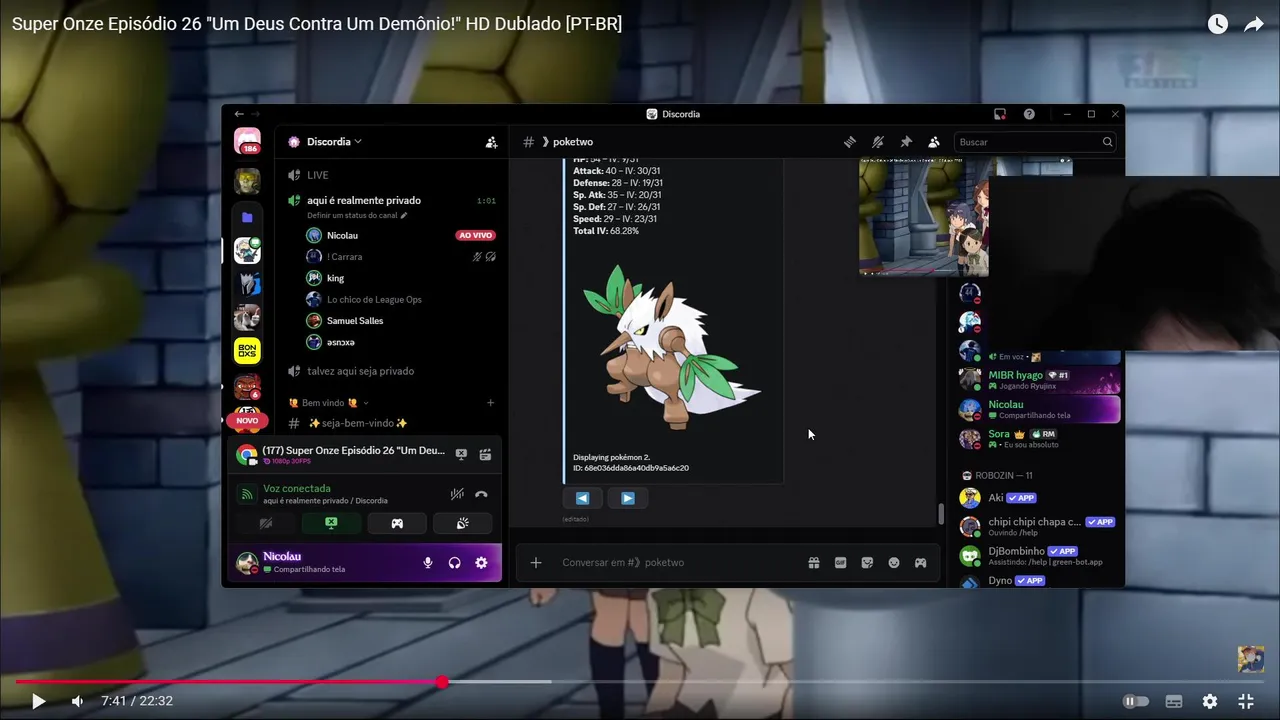Viewport: 1280px width, 720px height.
Task: Open the seja-bem-vindo text channel
Action: pyautogui.click(x=357, y=423)
